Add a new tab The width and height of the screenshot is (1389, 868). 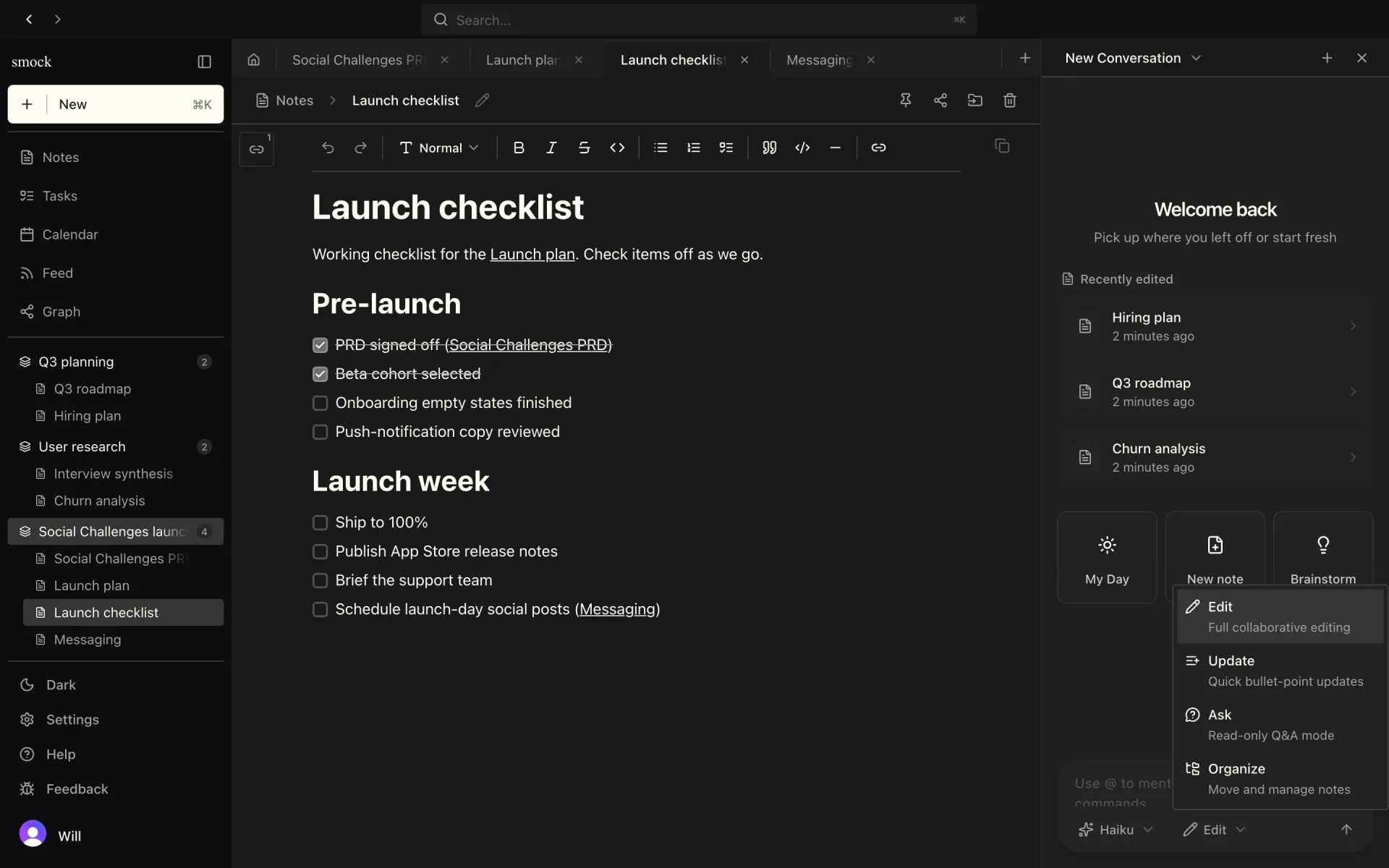[x=1024, y=58]
